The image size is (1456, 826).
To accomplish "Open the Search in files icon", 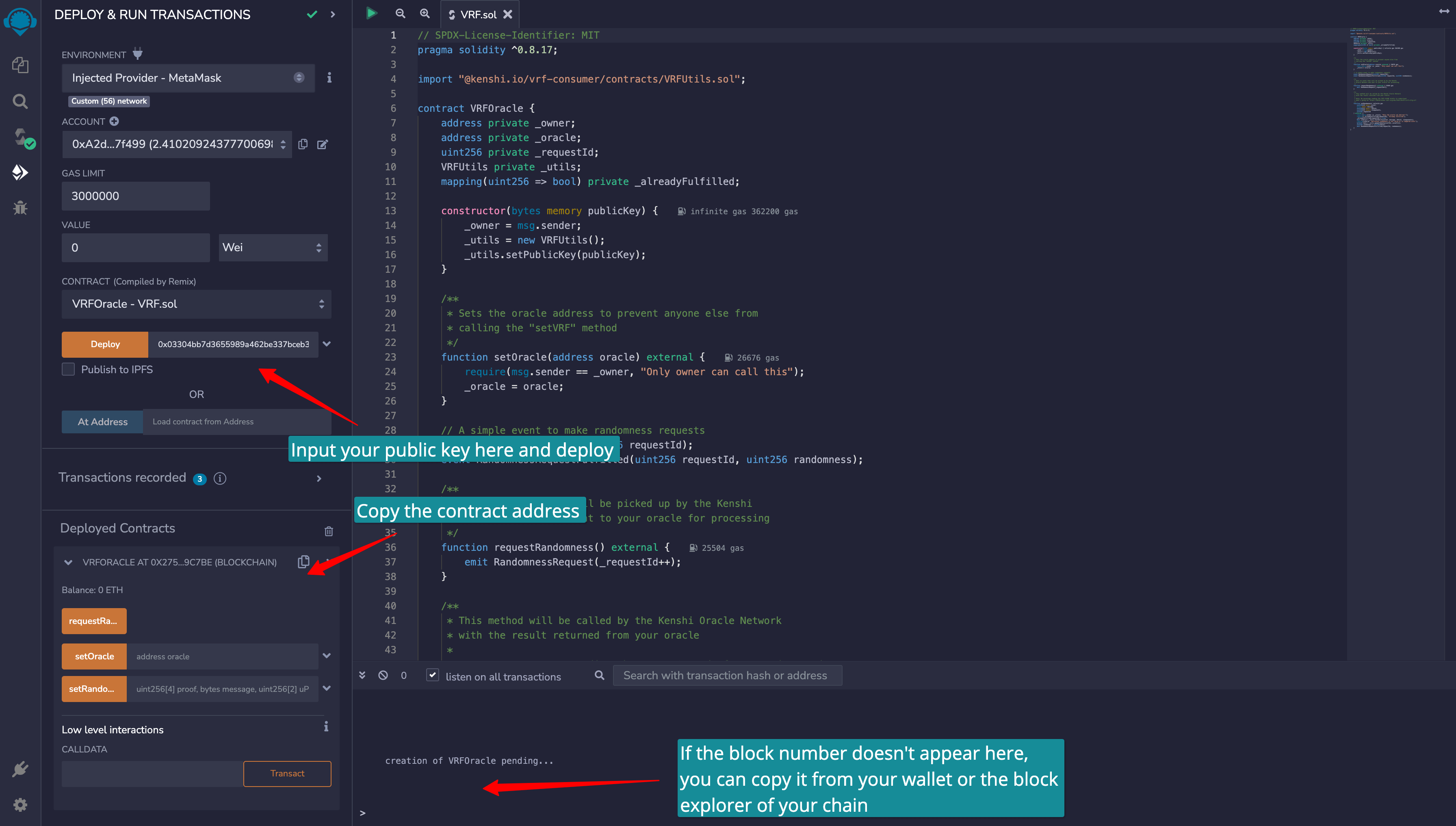I will coord(20,102).
